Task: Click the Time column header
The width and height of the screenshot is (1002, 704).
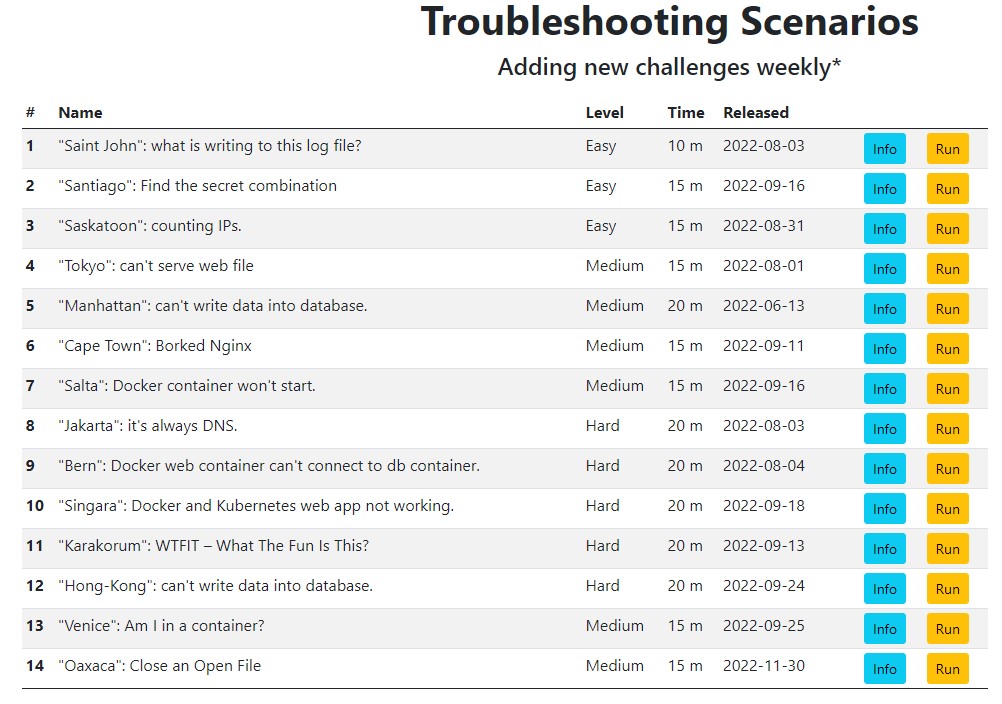Action: (686, 113)
